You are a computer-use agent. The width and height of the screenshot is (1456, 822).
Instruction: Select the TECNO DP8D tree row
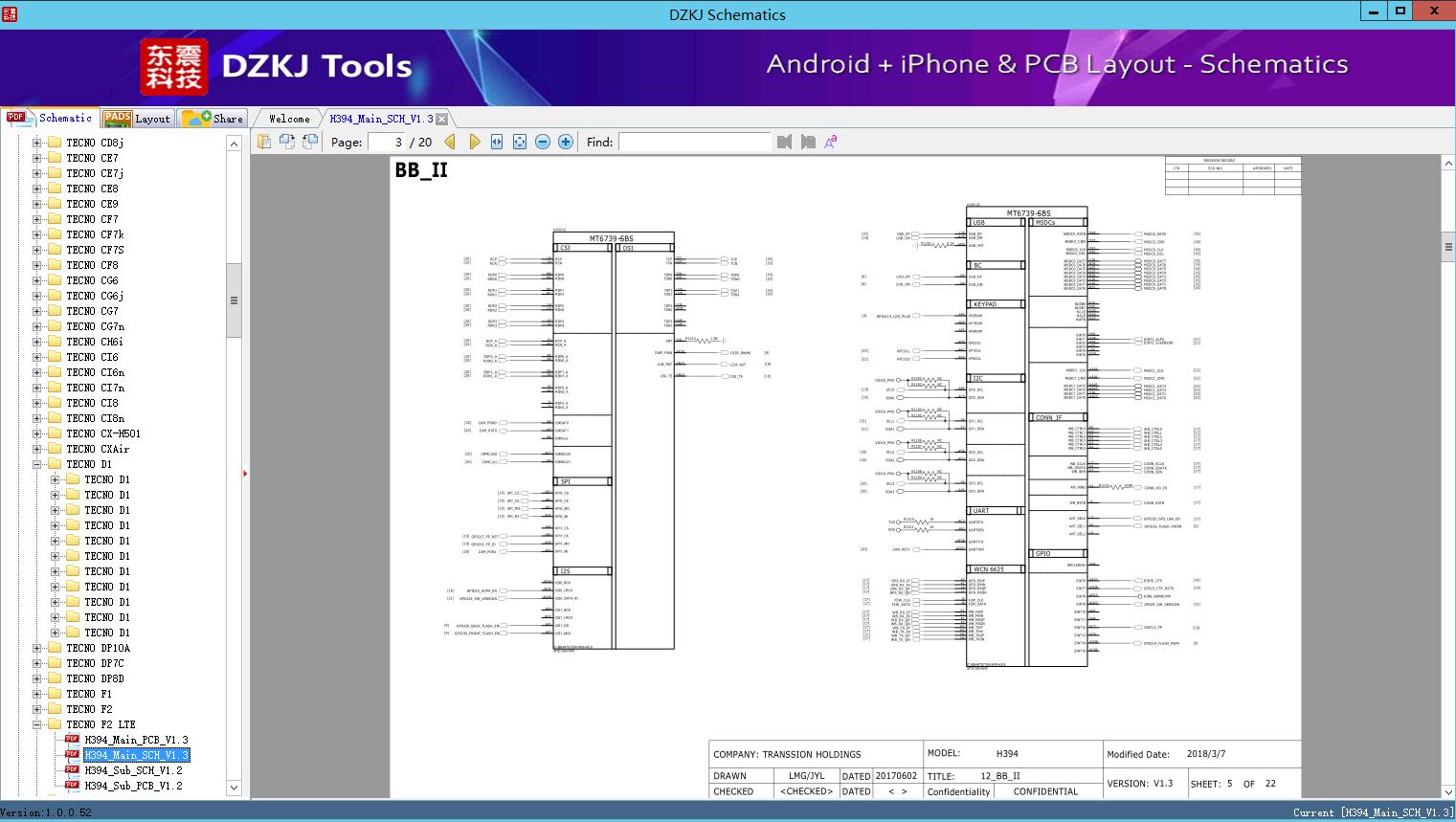point(95,678)
